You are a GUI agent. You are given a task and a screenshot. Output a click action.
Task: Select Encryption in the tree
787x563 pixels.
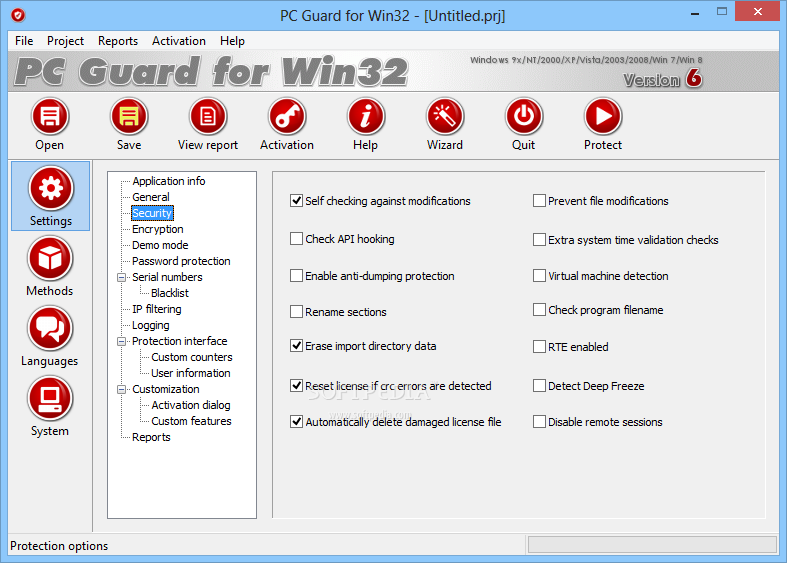158,229
